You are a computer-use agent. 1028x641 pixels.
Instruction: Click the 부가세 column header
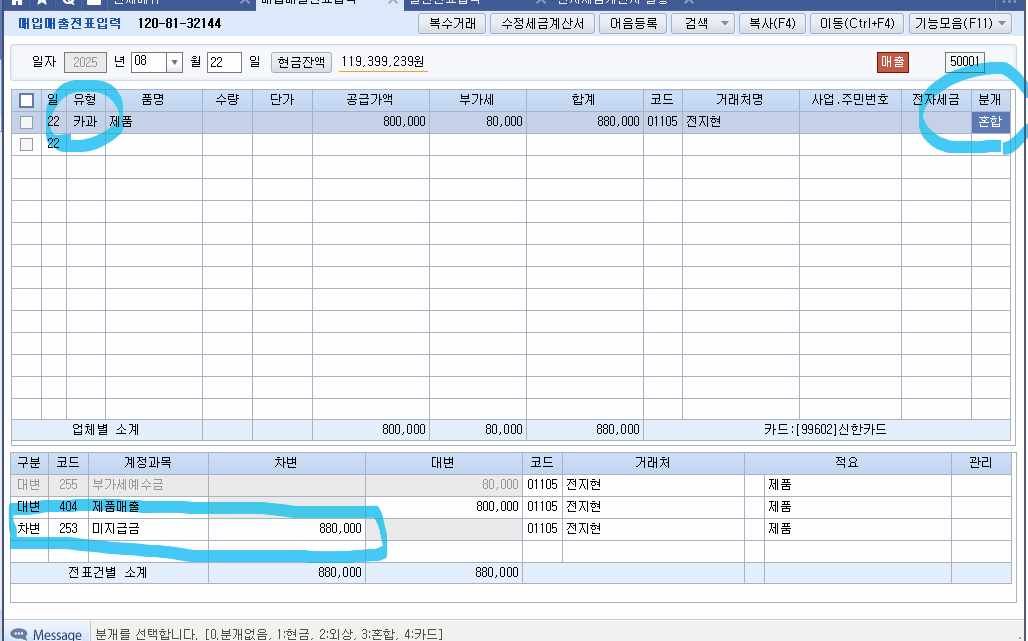[x=477, y=100]
